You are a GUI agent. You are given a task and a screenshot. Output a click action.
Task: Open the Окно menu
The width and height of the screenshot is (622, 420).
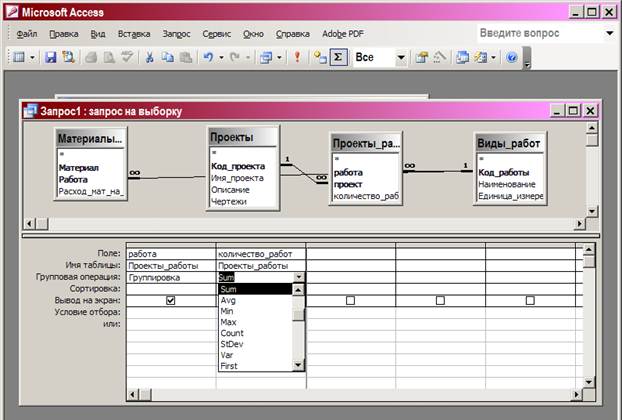(x=253, y=34)
